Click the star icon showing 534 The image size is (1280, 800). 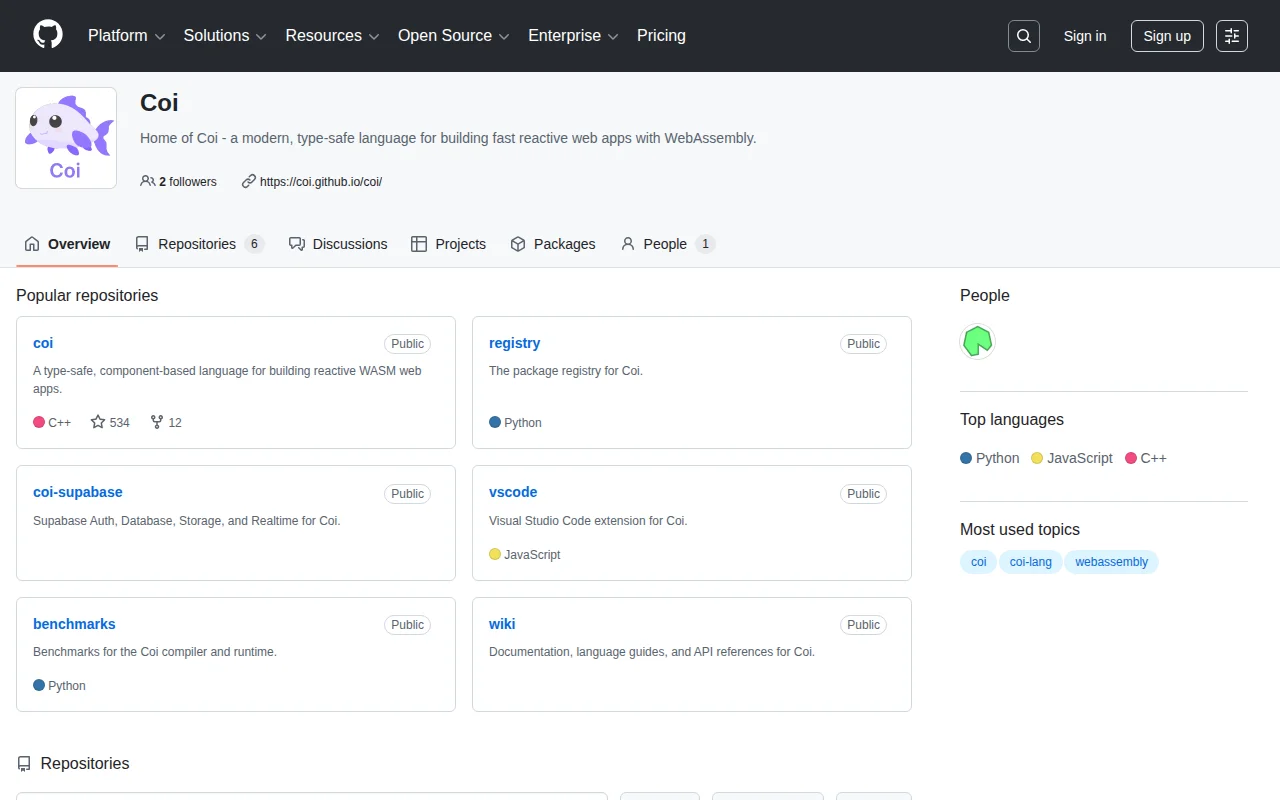[98, 422]
